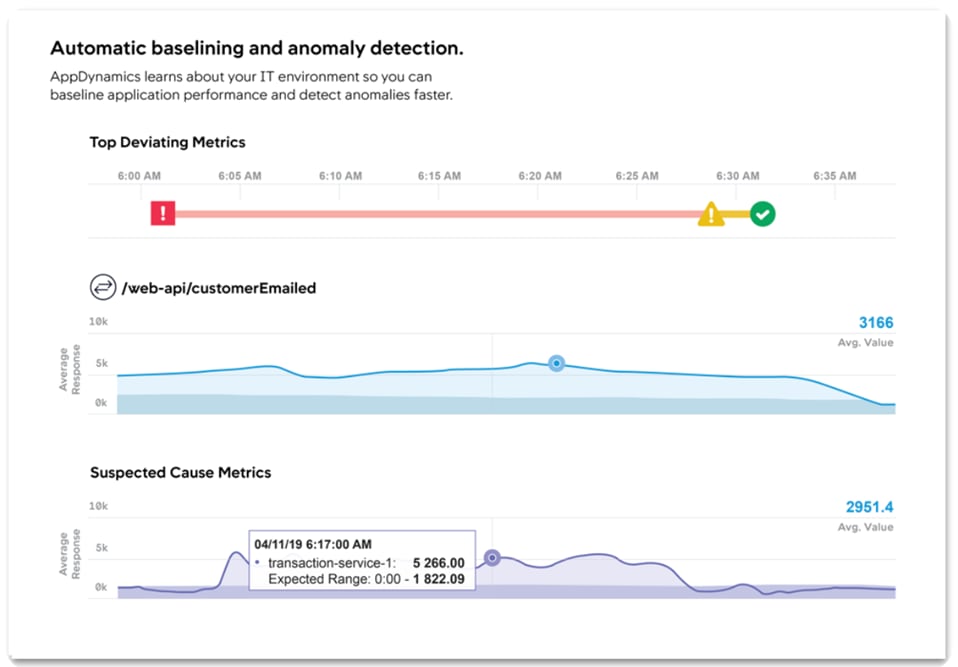Click the blue data point marker
Screen dimensions: 958x667
557,364
